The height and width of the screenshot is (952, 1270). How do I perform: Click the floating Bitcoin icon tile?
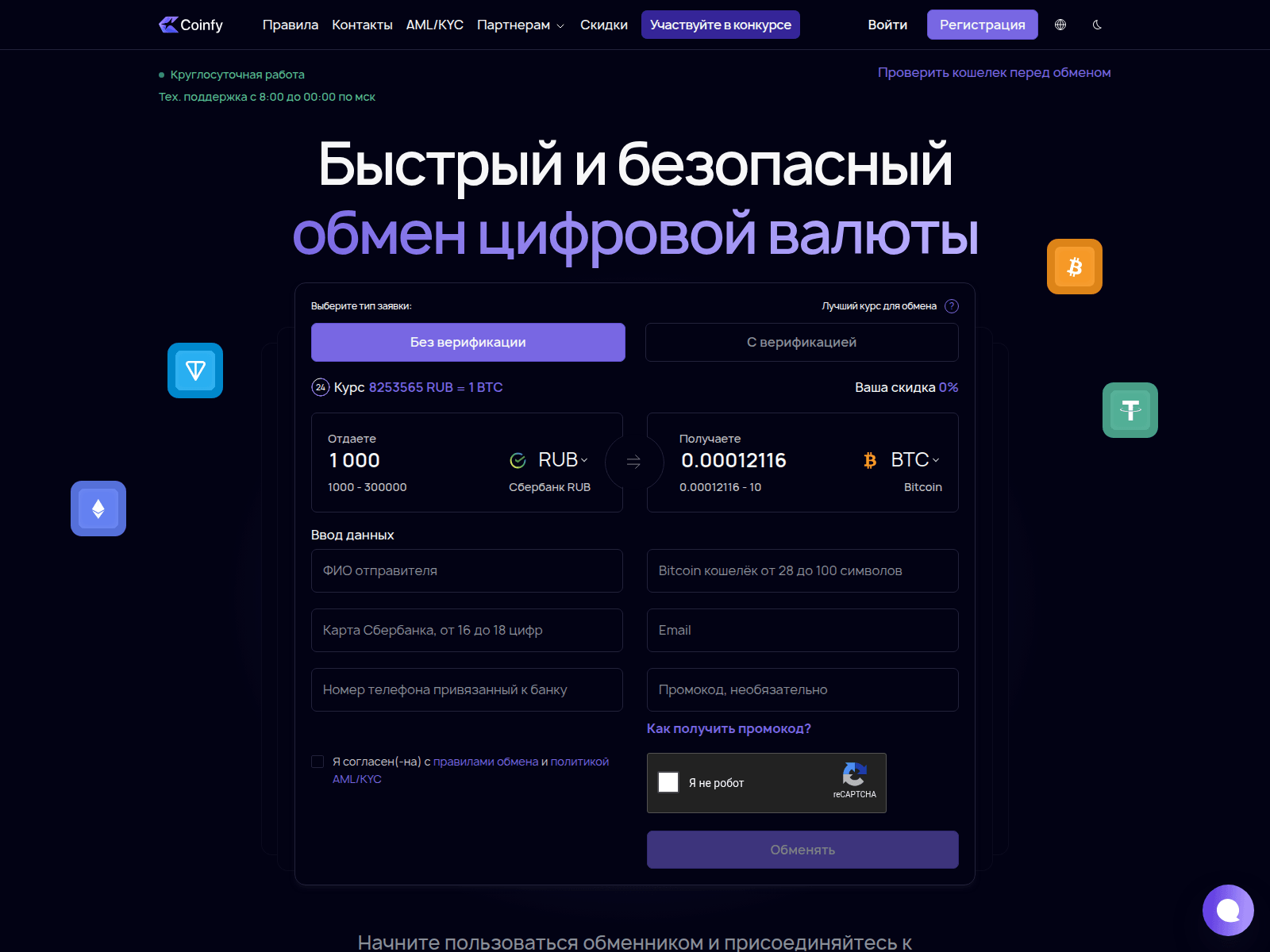tap(1075, 267)
